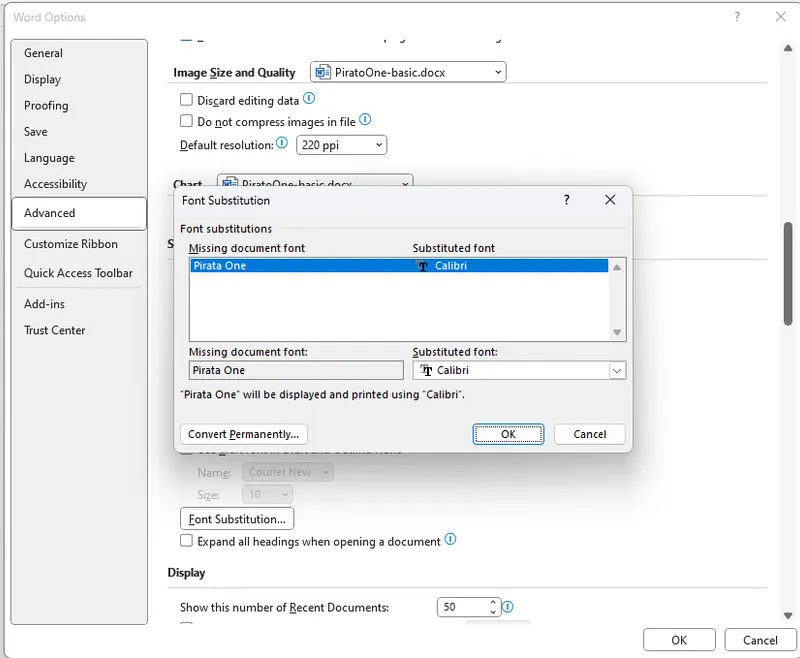This screenshot has width=800, height=658.
Task: Select Pirata One row in substitutions list
Action: point(399,266)
